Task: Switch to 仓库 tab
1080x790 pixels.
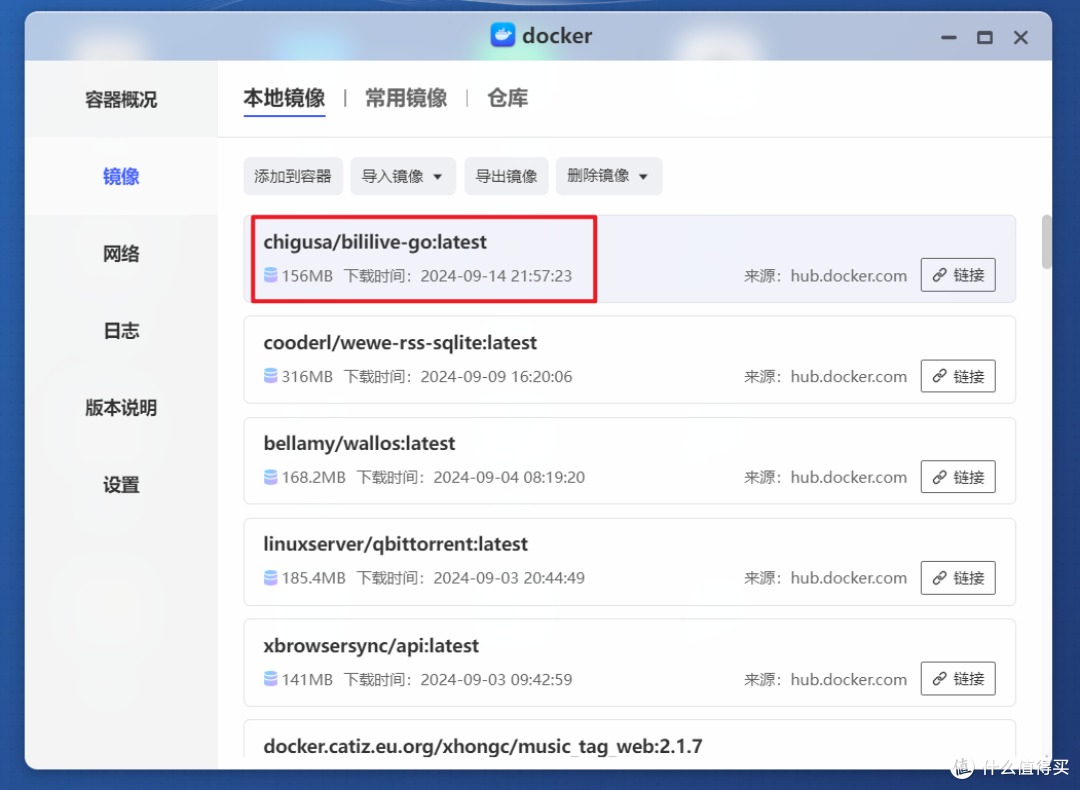Action: [508, 98]
